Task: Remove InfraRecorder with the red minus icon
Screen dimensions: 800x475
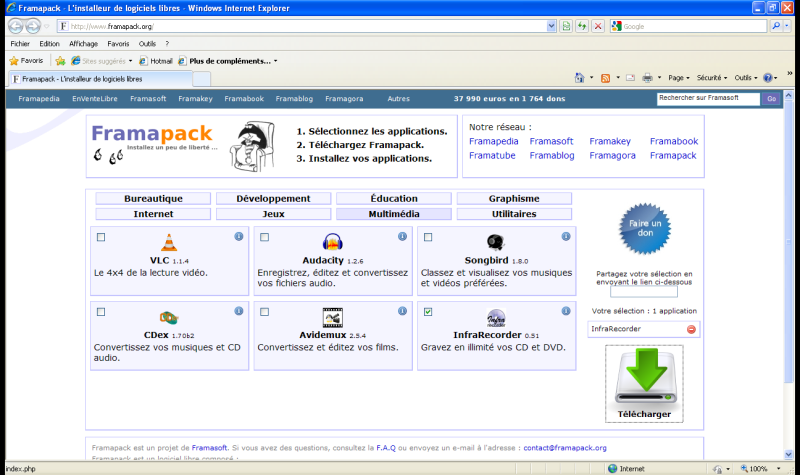Action: point(691,329)
